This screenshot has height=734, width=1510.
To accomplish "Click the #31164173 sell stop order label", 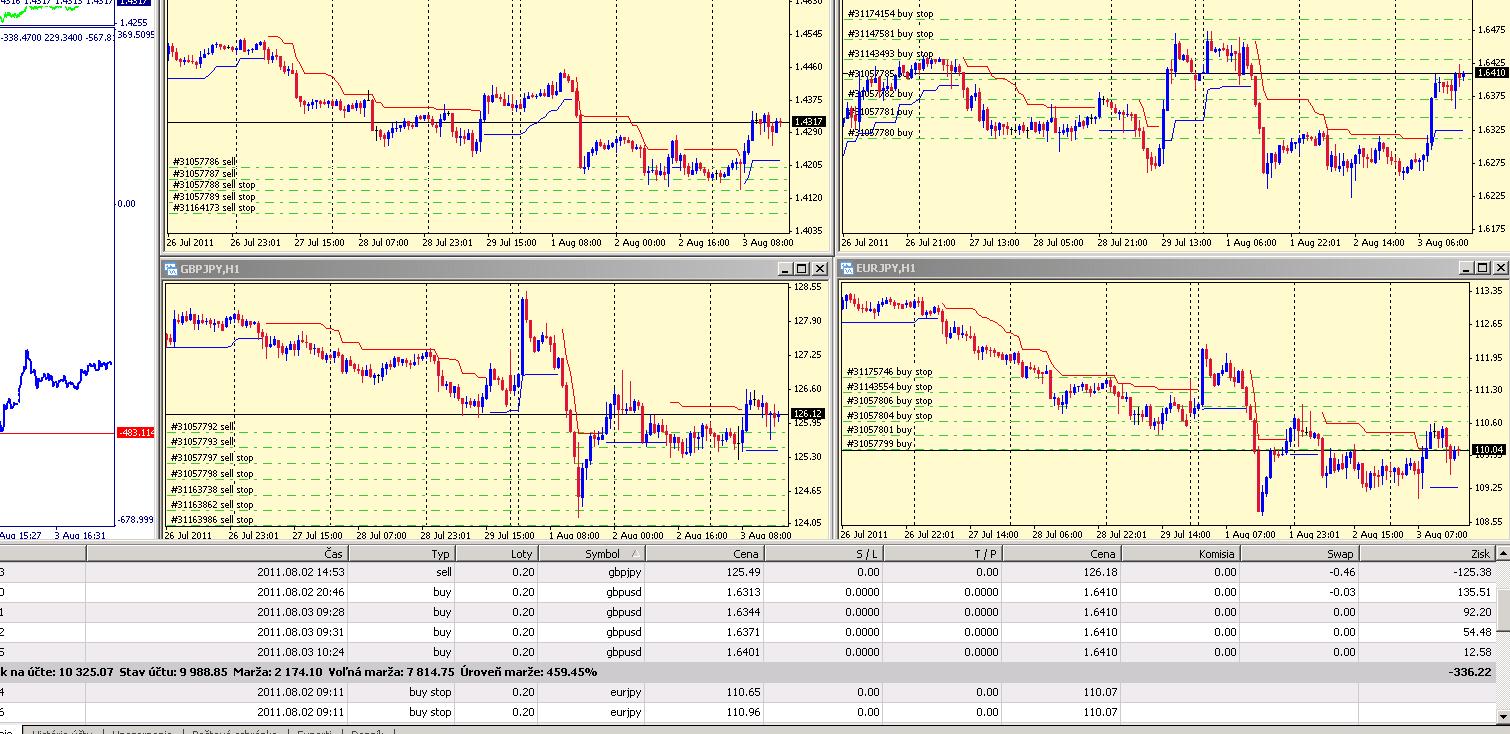I will point(214,208).
